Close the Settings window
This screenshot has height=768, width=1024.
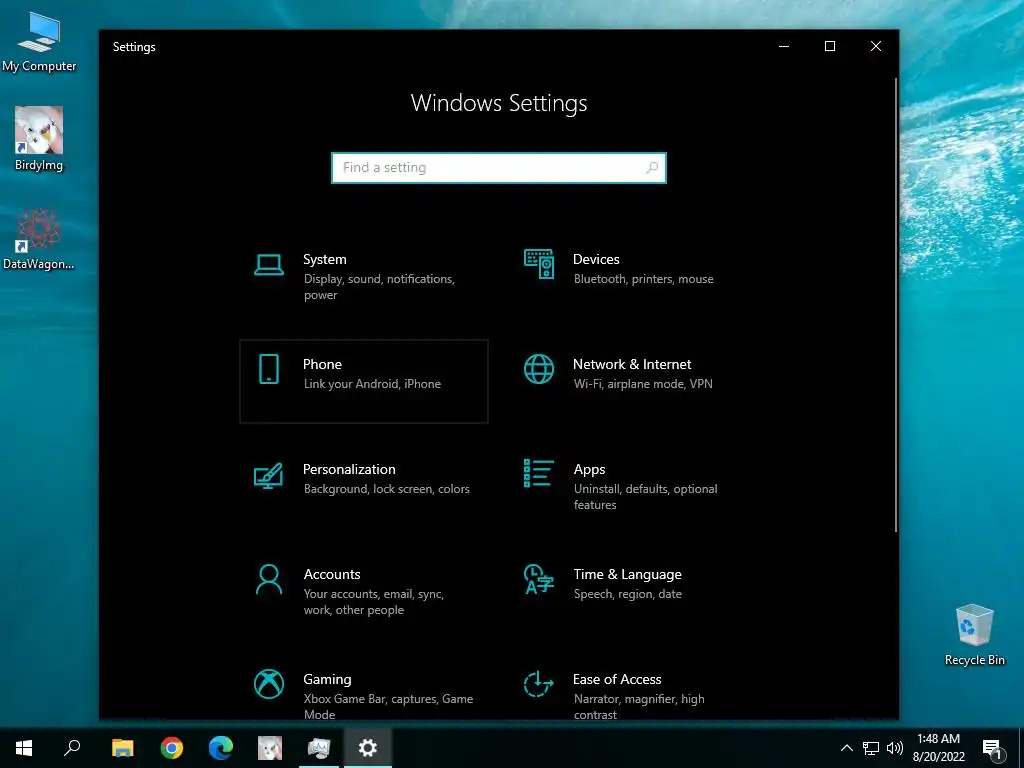click(876, 46)
